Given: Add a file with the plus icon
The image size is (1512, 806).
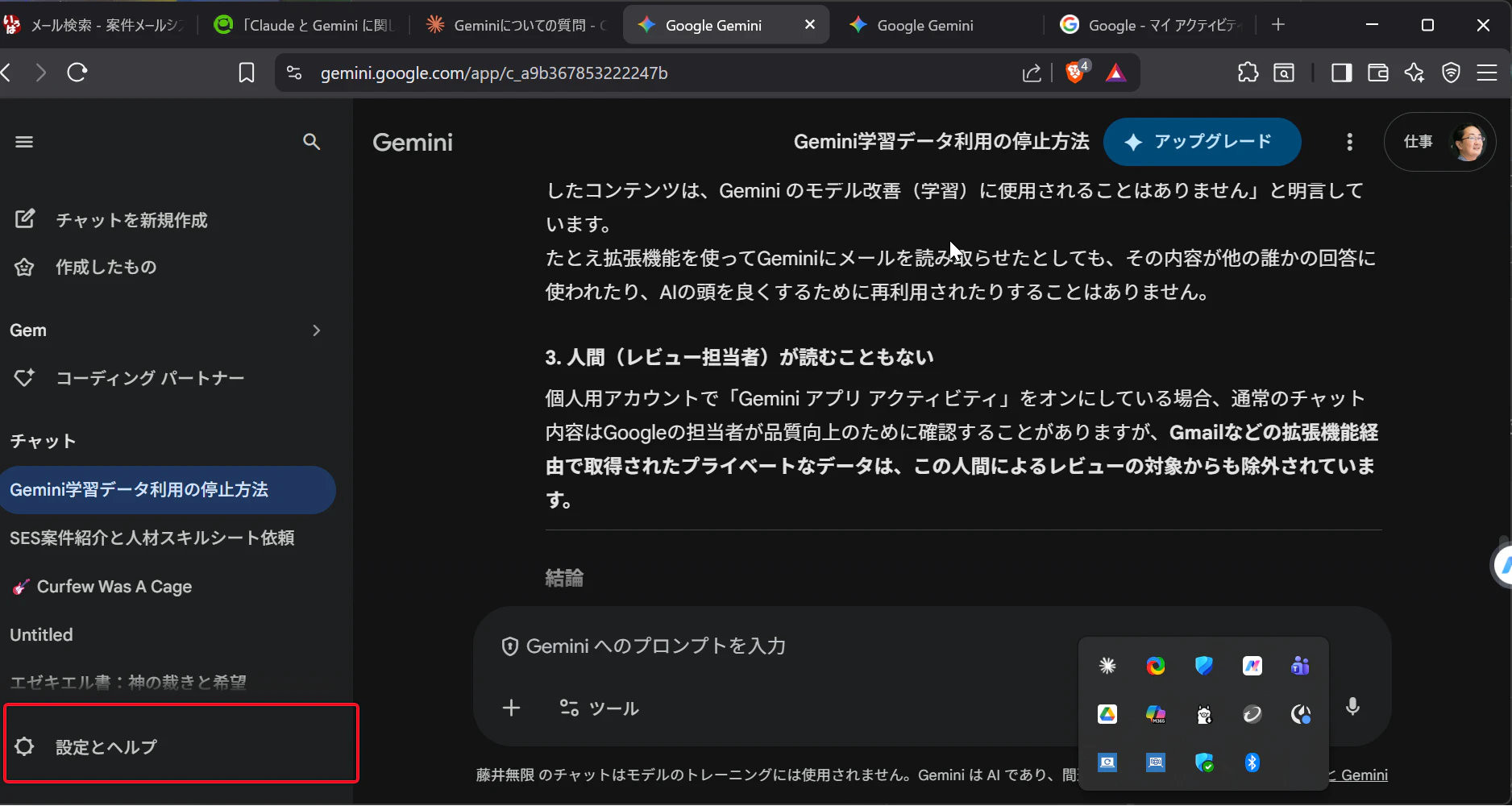Looking at the screenshot, I should [x=511, y=708].
